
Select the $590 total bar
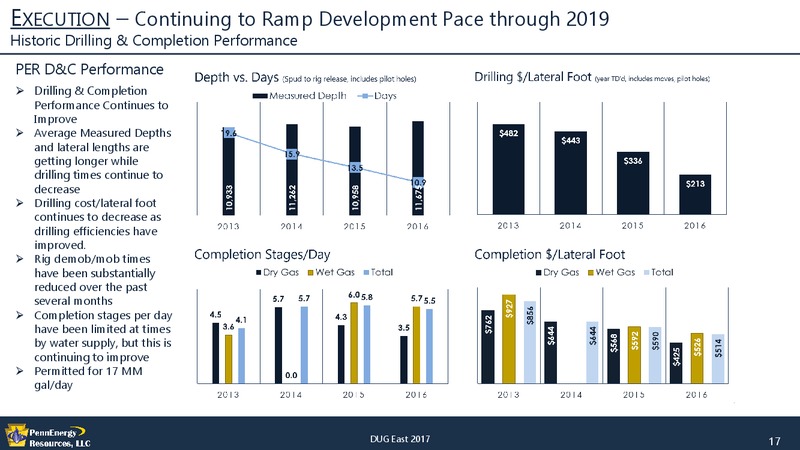tap(655, 355)
